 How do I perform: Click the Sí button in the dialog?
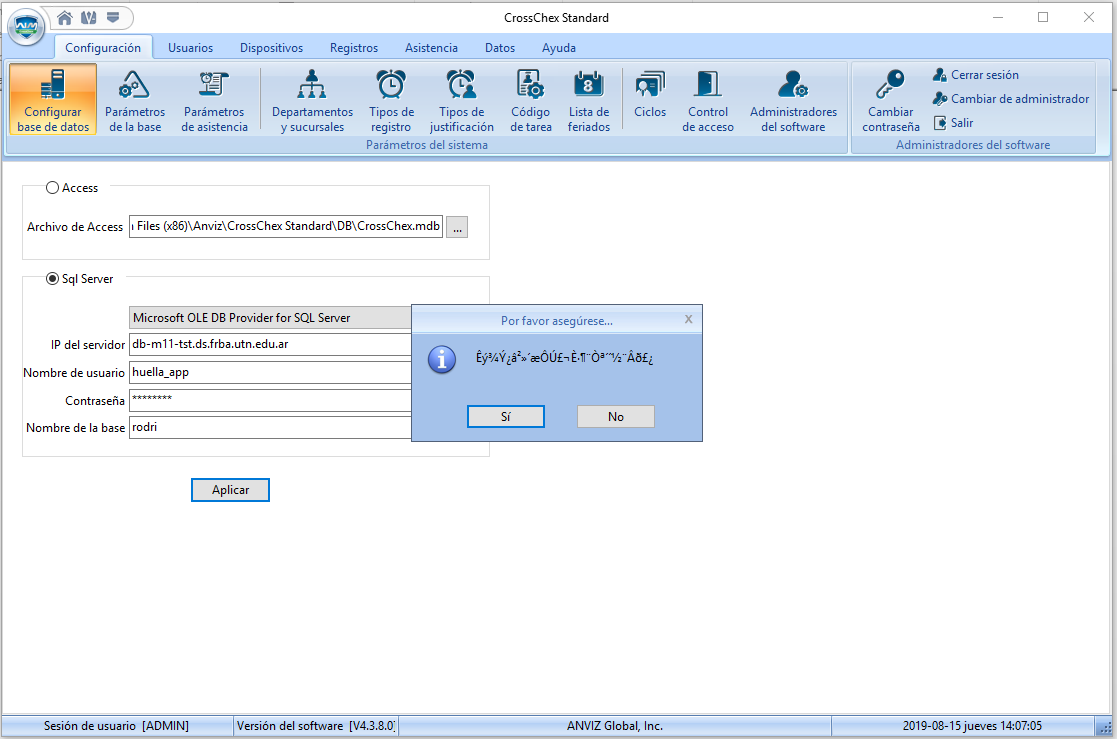click(506, 417)
